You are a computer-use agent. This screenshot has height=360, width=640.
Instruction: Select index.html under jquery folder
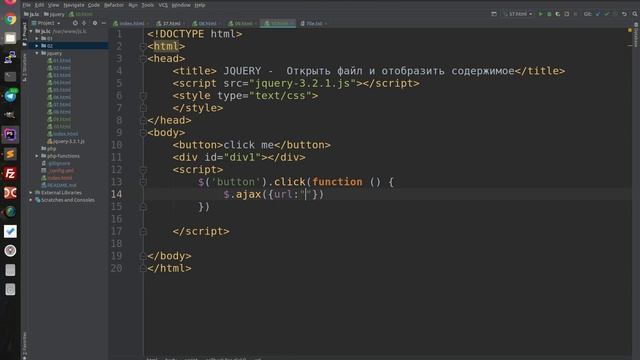(x=62, y=134)
